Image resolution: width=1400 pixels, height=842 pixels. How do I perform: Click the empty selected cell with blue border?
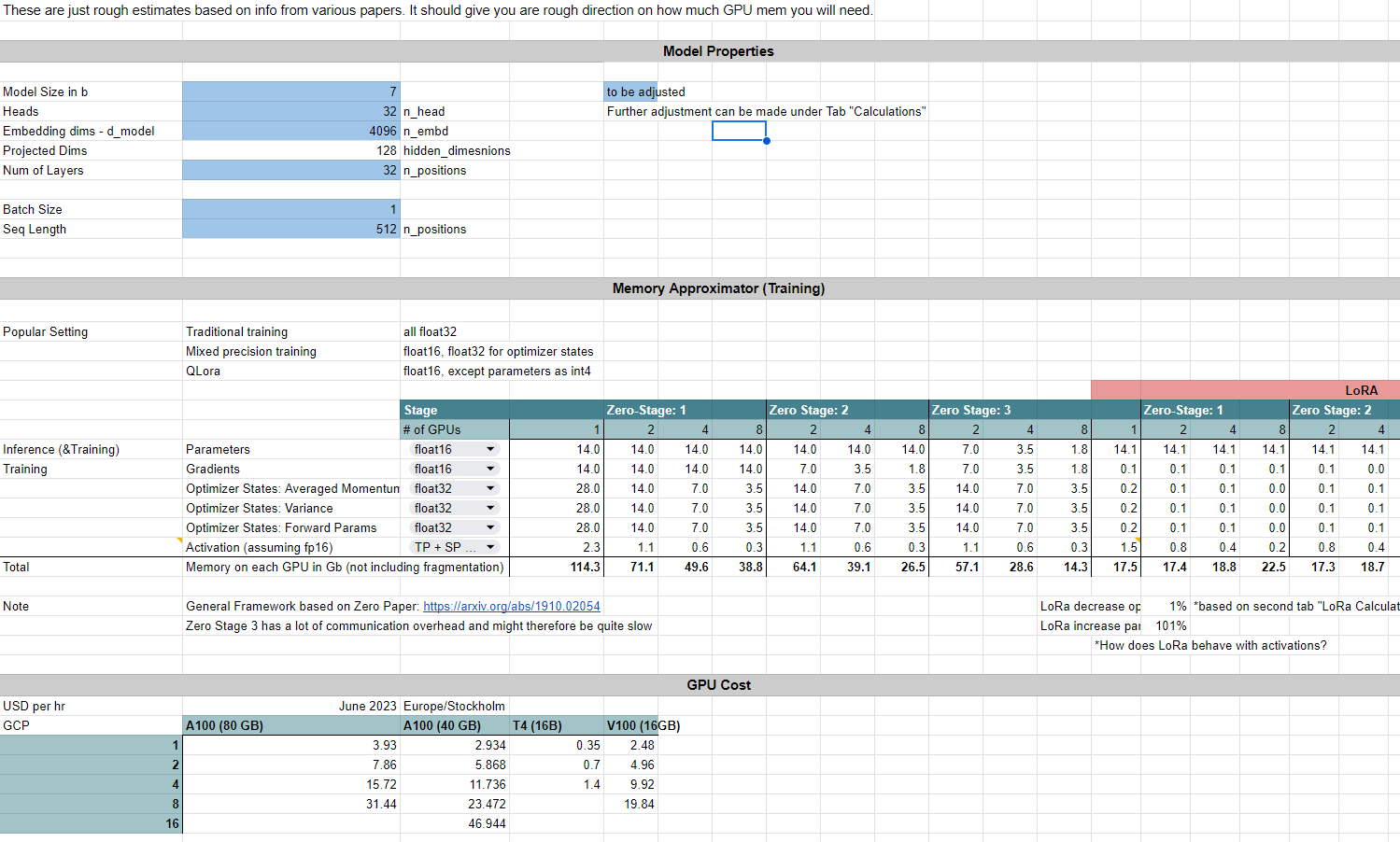[739, 131]
